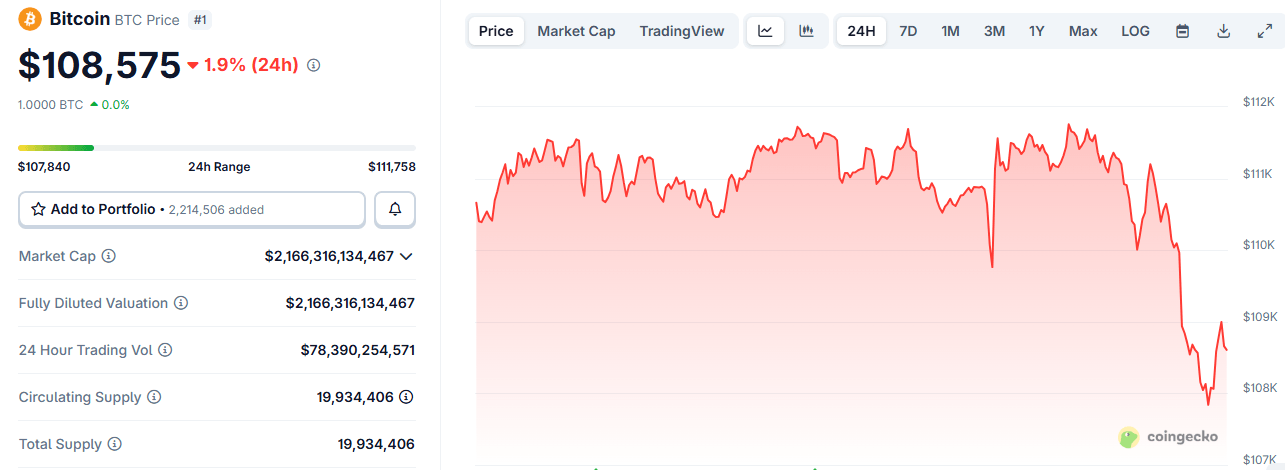Switch to line chart view
1285x470 pixels.
765,31
